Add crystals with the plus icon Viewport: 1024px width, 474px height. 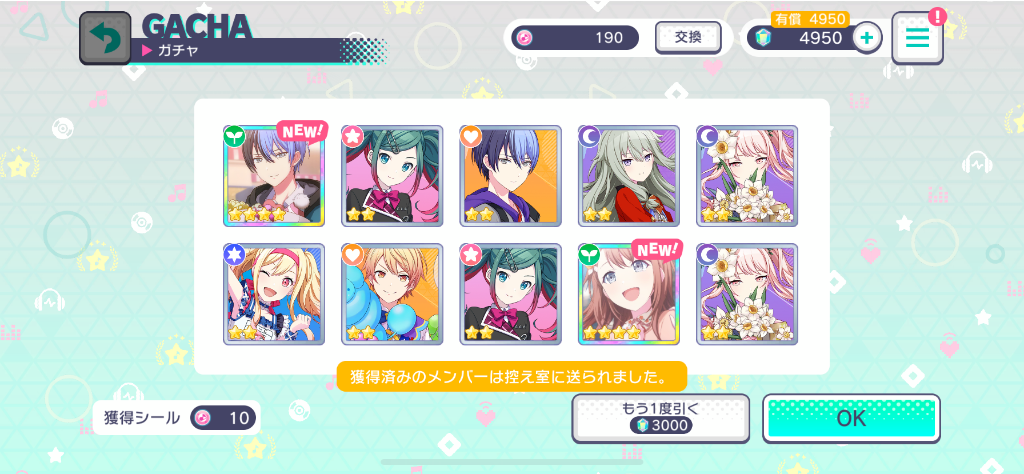click(x=867, y=38)
